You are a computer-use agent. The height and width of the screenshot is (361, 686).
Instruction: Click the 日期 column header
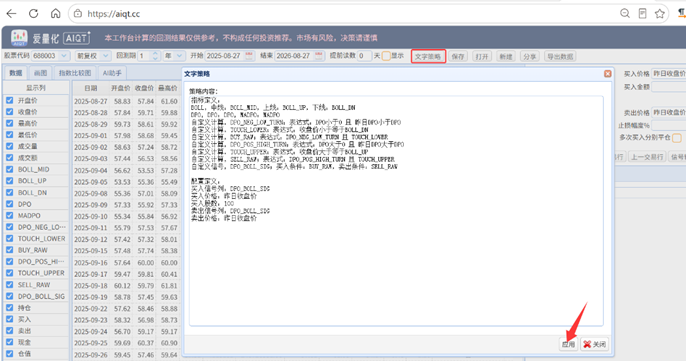click(x=91, y=88)
